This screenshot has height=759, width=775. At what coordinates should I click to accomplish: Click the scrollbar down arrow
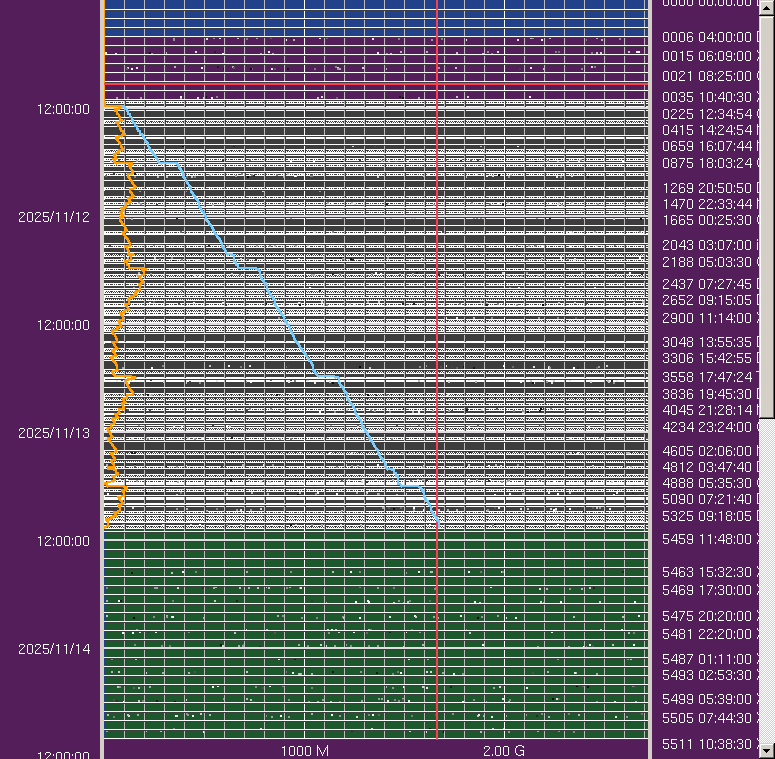tap(767, 748)
